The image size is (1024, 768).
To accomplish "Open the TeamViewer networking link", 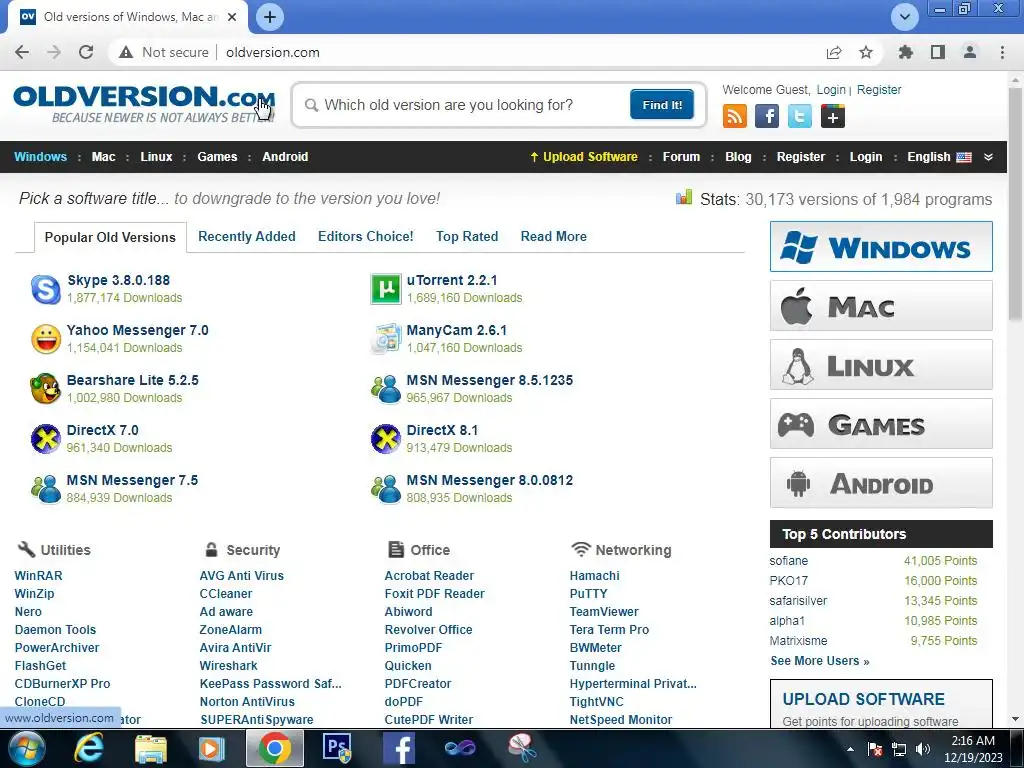I will coord(604,612).
